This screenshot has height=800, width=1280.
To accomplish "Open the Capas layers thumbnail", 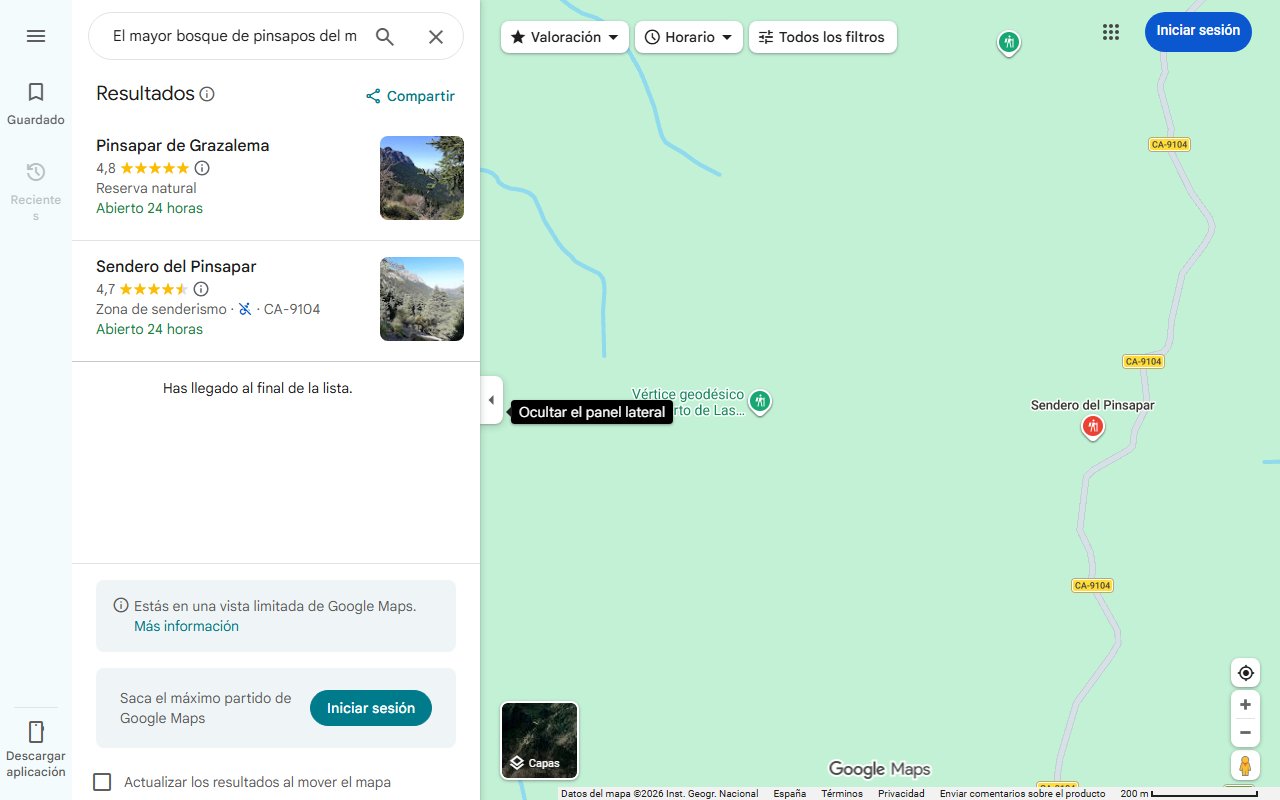I will pos(539,741).
